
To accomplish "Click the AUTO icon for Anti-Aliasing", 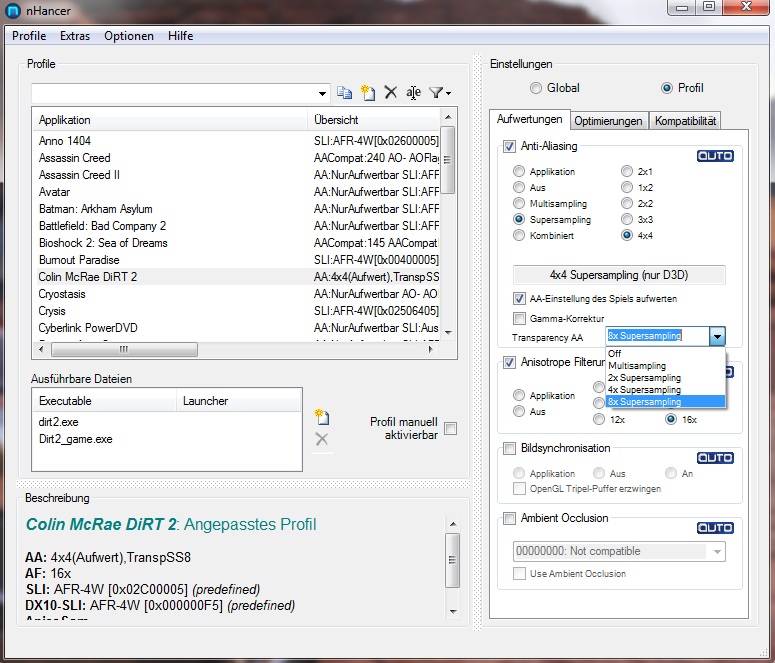I will [x=715, y=156].
